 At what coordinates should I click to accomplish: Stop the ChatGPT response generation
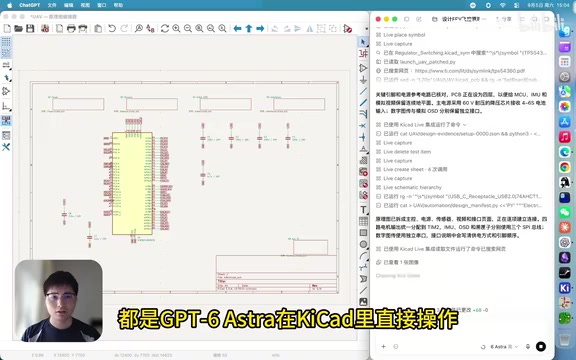point(541,346)
